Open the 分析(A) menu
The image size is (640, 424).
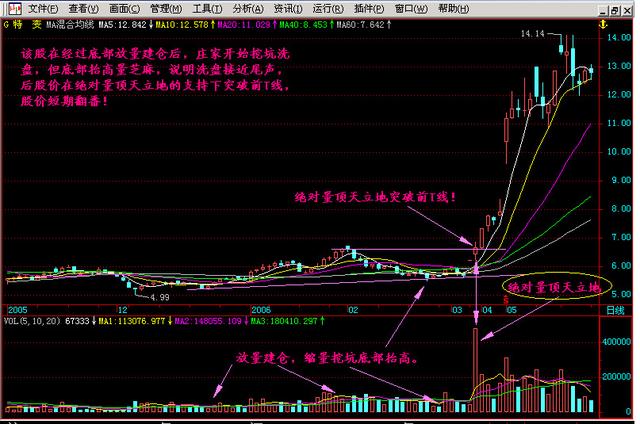click(248, 9)
